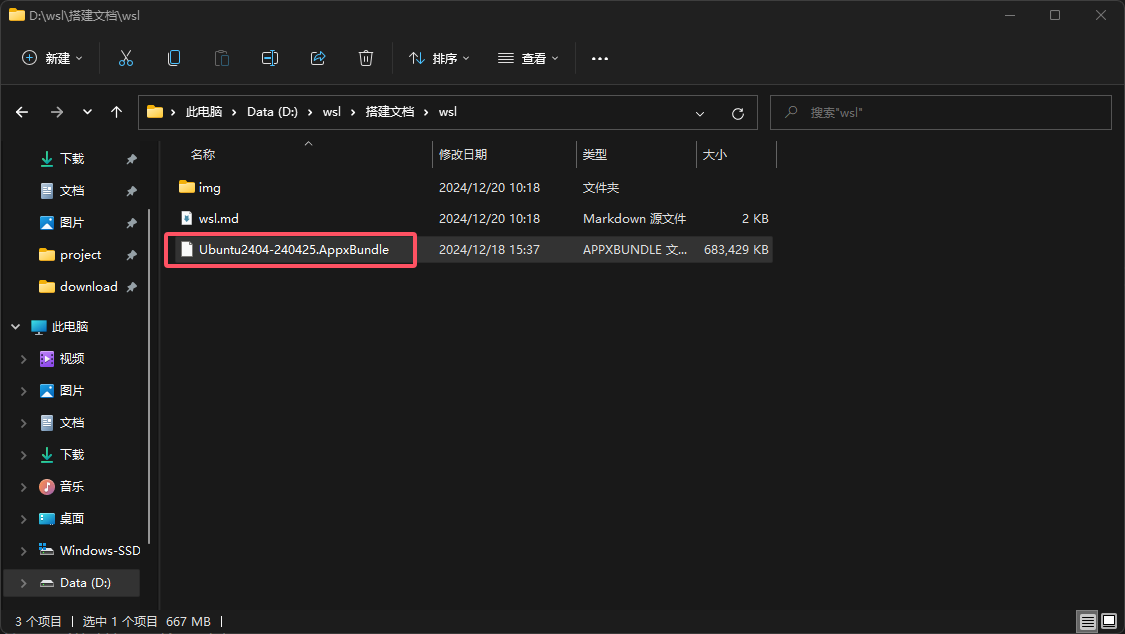This screenshot has height=634, width=1125.
Task: Sort by 名称 column header
Action: point(203,154)
